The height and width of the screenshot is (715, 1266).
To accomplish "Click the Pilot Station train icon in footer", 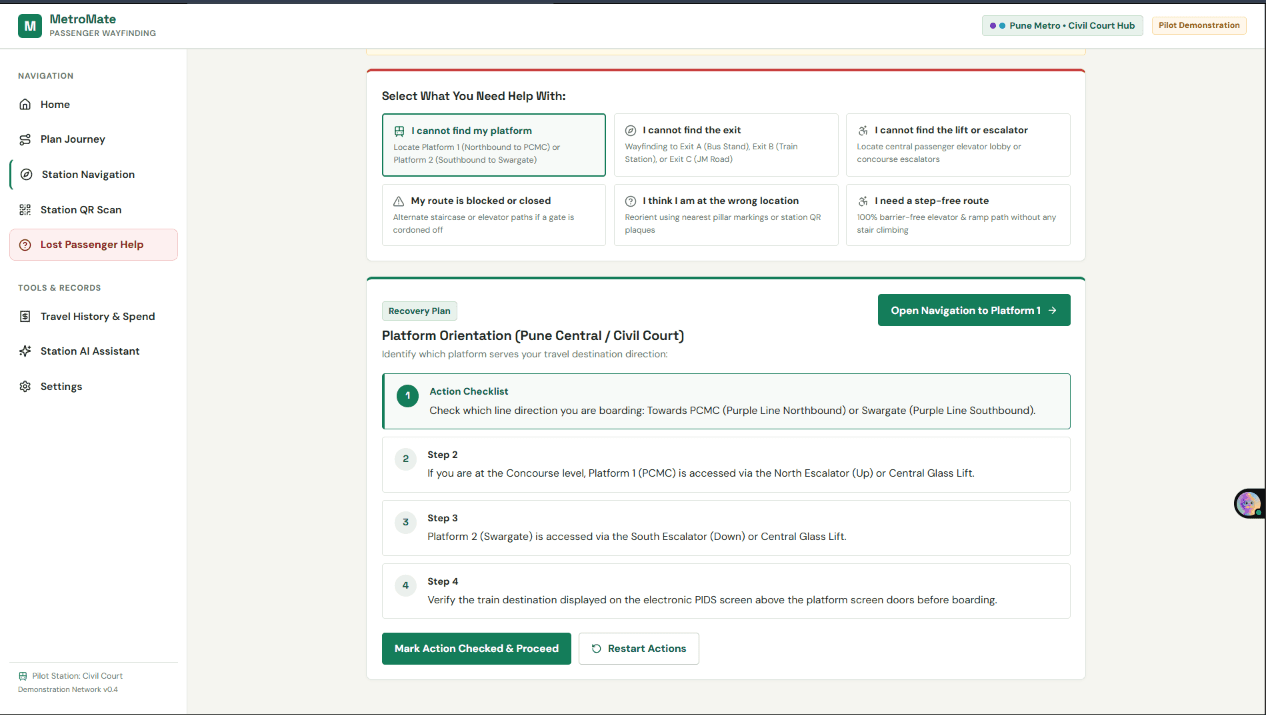I will pyautogui.click(x=23, y=676).
